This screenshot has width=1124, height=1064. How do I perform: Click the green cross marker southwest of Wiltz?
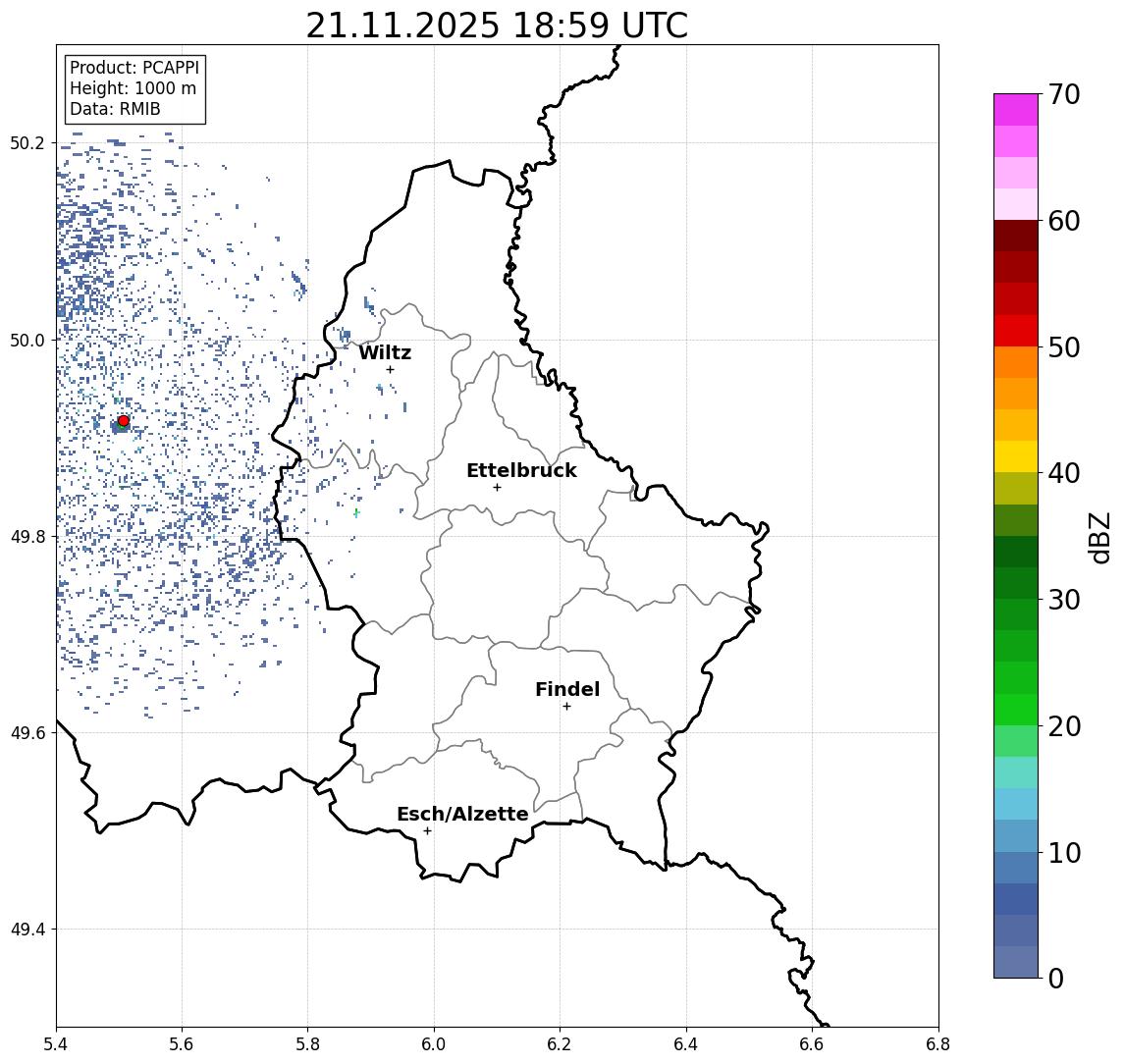(355, 512)
